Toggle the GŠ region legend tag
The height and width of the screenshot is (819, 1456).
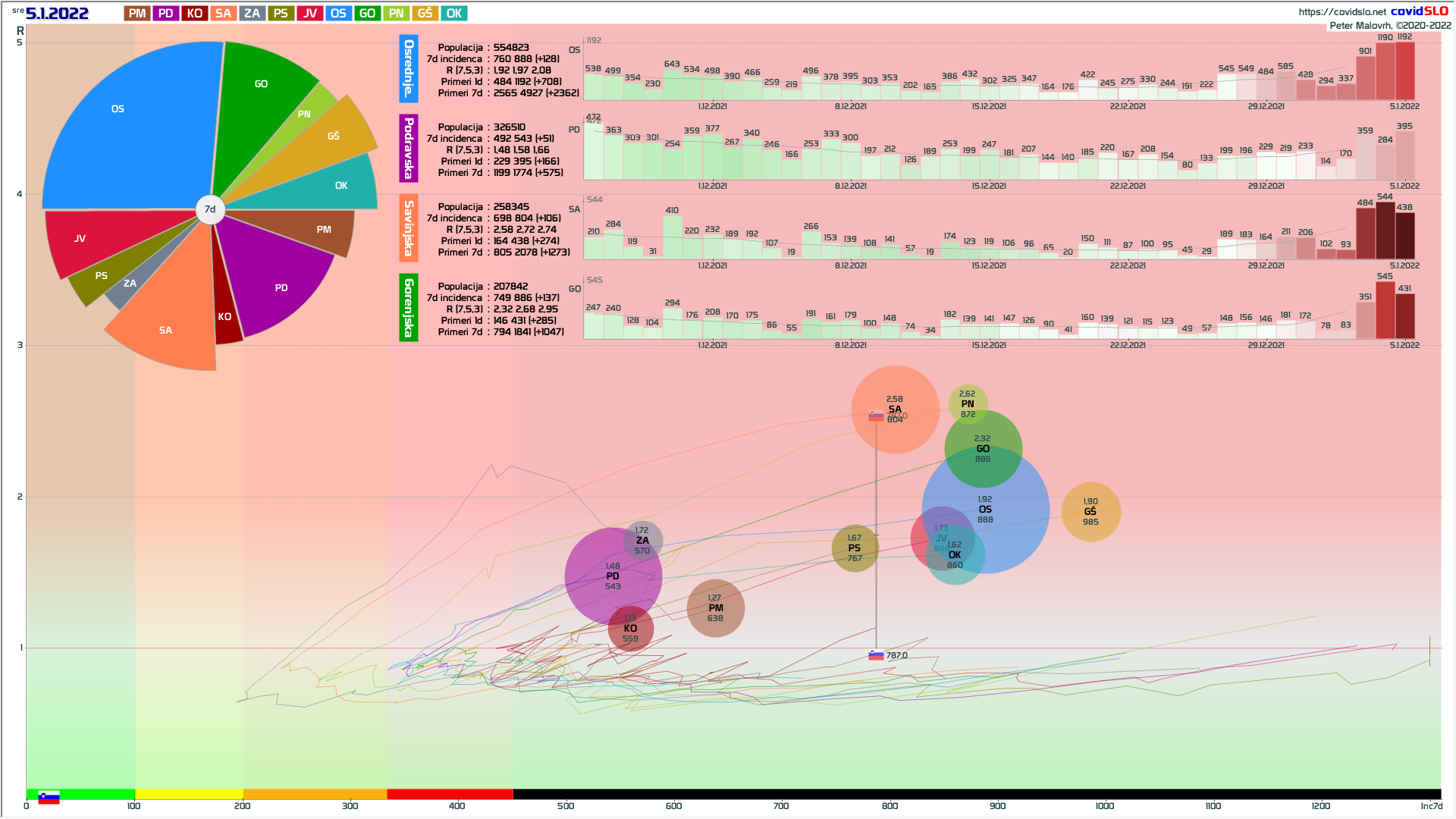425,14
